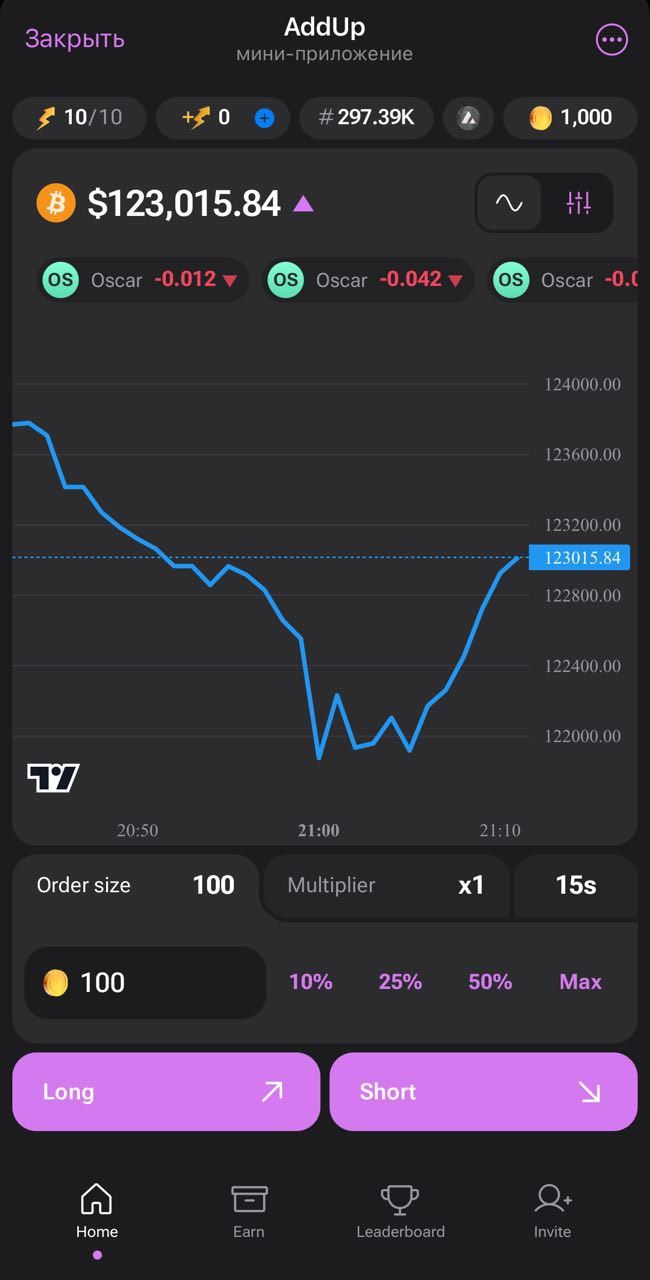Open the 15s duration selector

[x=575, y=885]
